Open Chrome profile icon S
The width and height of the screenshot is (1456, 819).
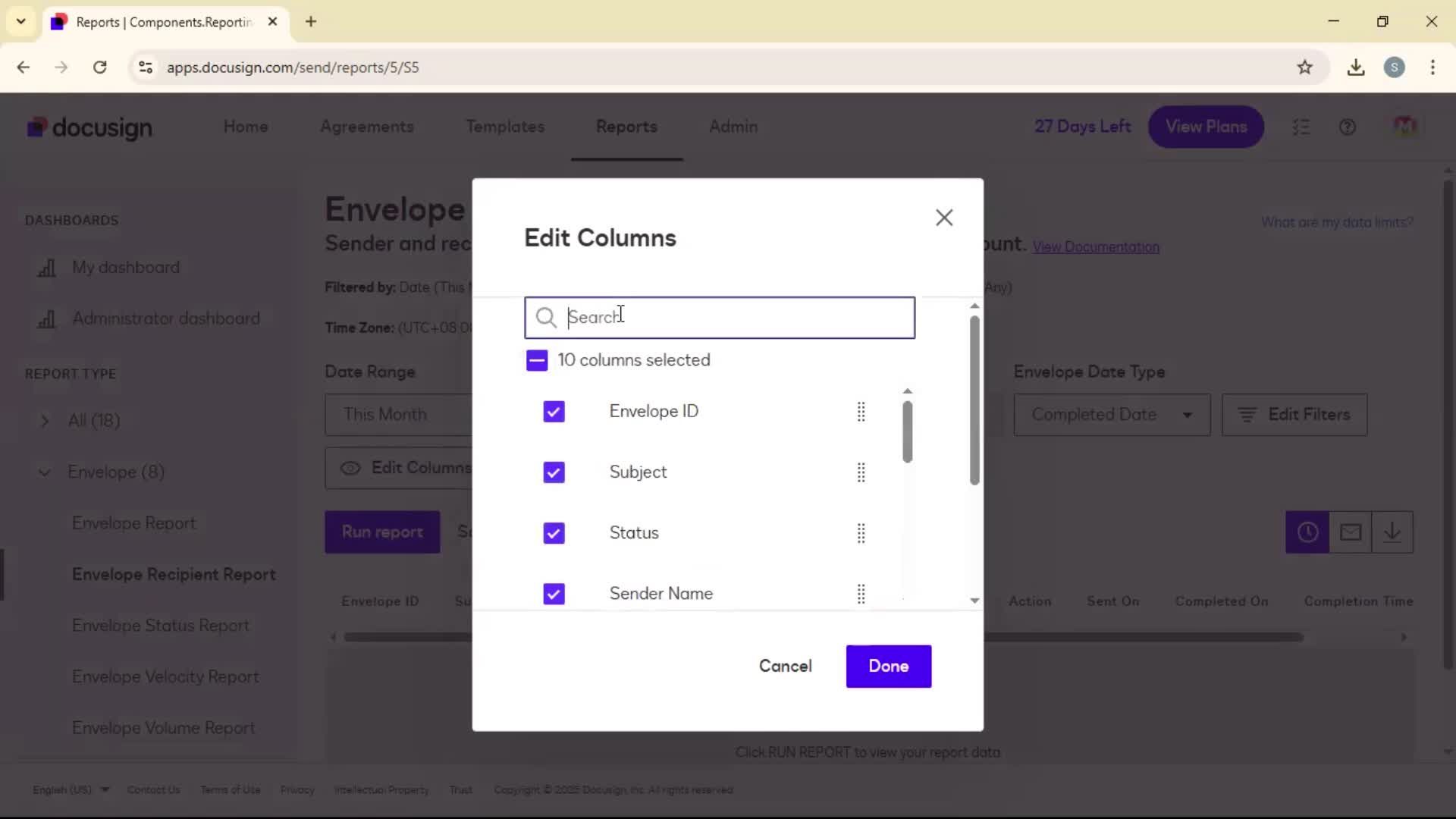click(1394, 67)
